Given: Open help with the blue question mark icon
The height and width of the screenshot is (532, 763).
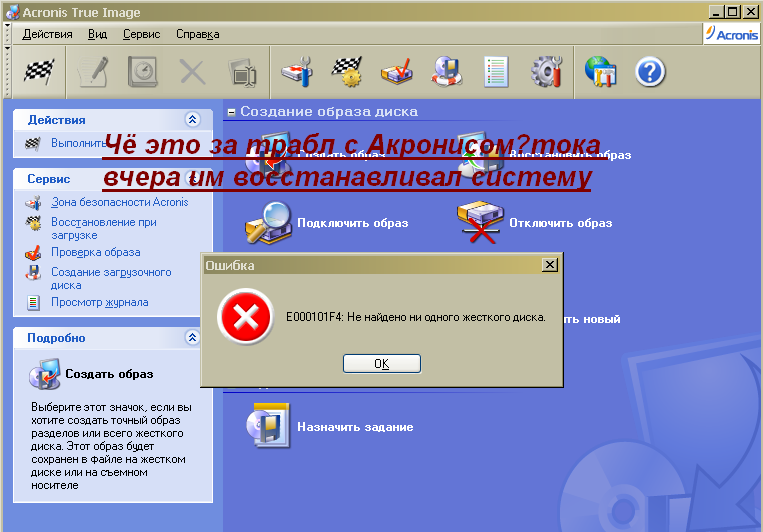Looking at the screenshot, I should point(650,72).
